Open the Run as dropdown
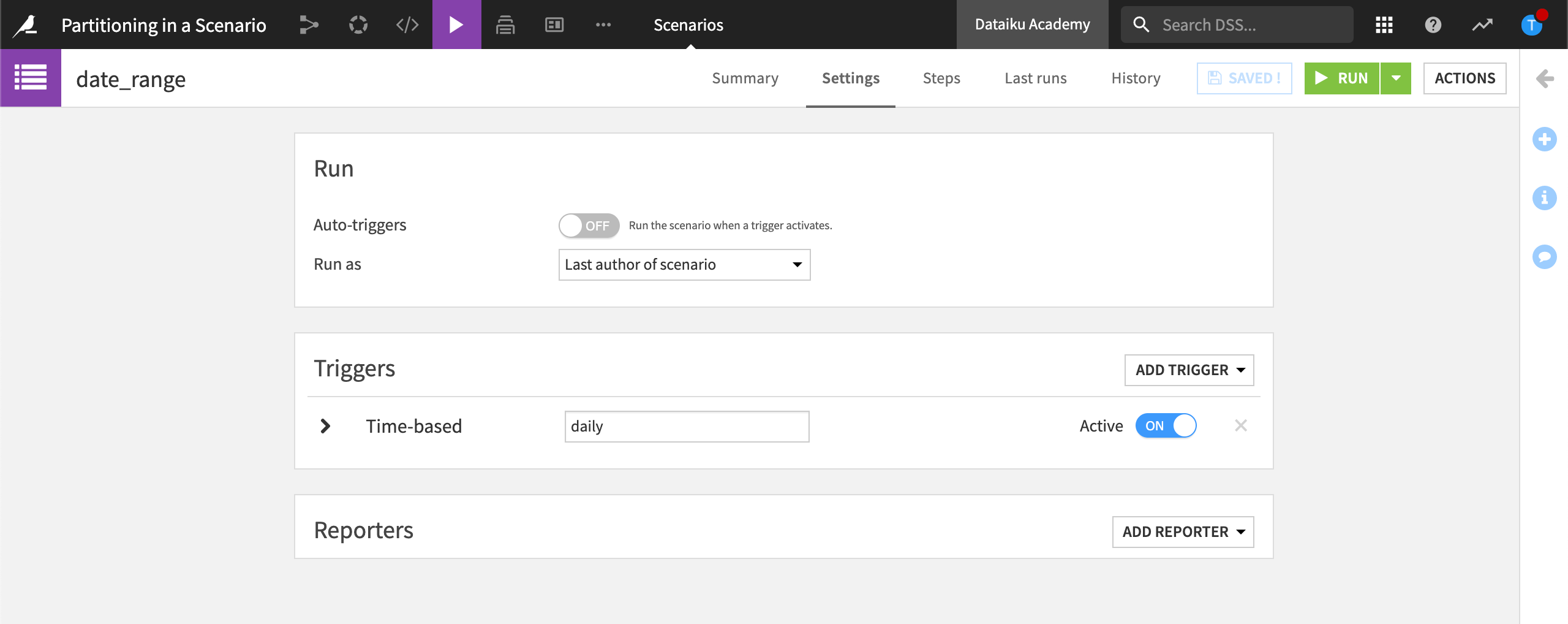The image size is (1568, 624). 684,265
